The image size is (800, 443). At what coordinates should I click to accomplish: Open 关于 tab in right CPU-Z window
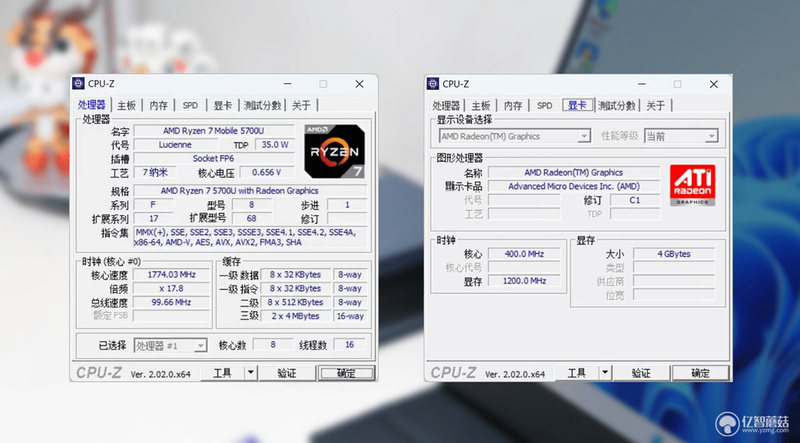coord(656,105)
